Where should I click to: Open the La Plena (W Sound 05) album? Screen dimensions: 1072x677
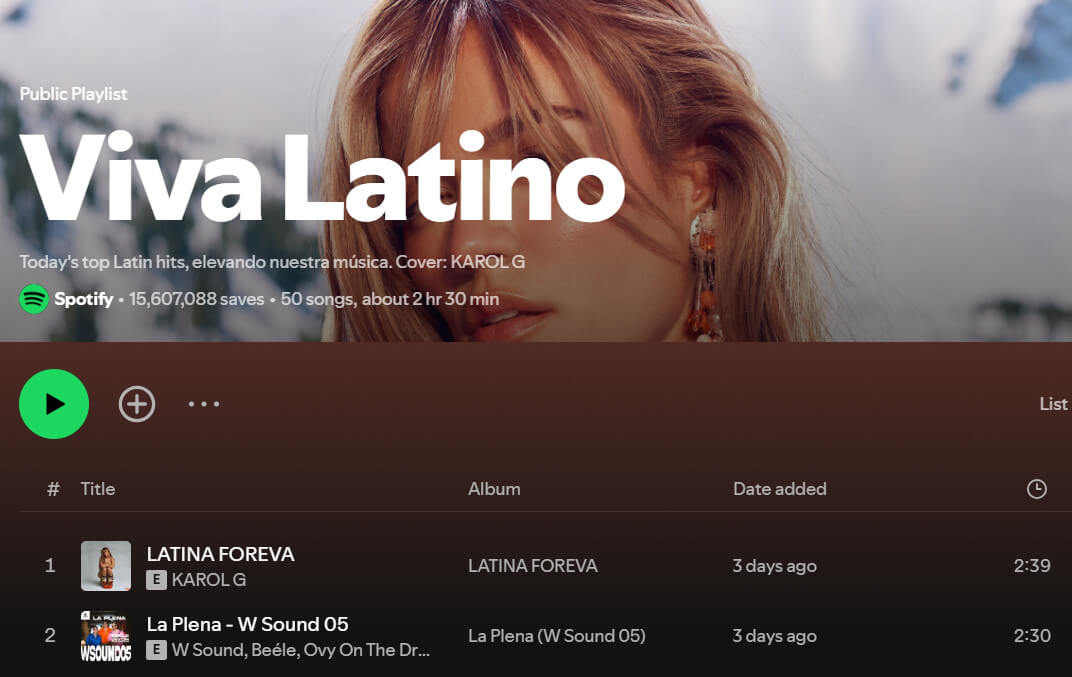(556, 636)
